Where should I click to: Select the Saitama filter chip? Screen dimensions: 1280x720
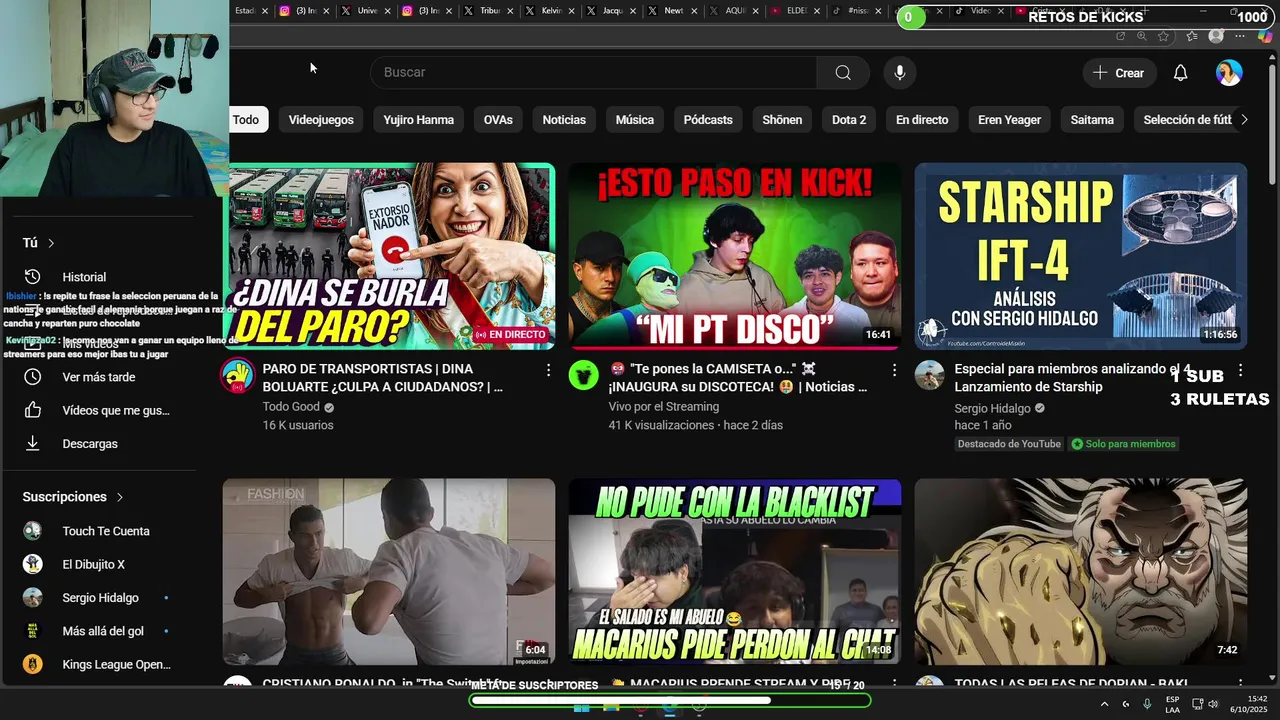coord(1092,120)
